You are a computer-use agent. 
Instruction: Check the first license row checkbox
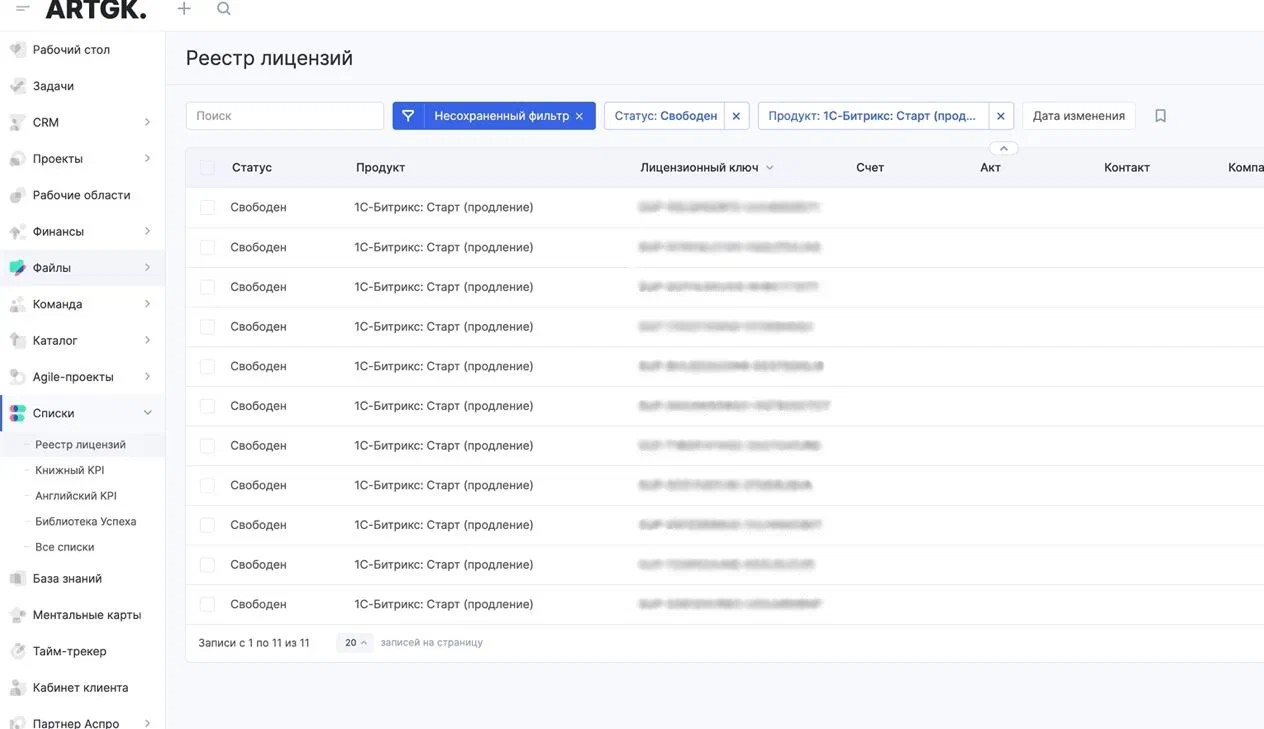[x=207, y=208]
